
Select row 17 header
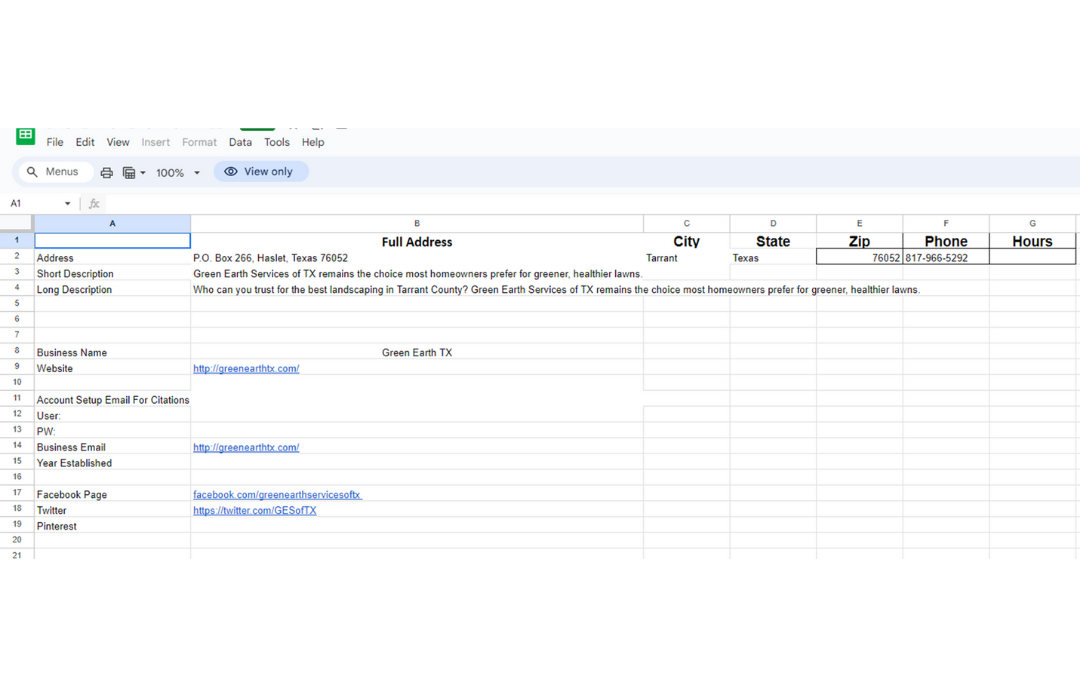17,493
